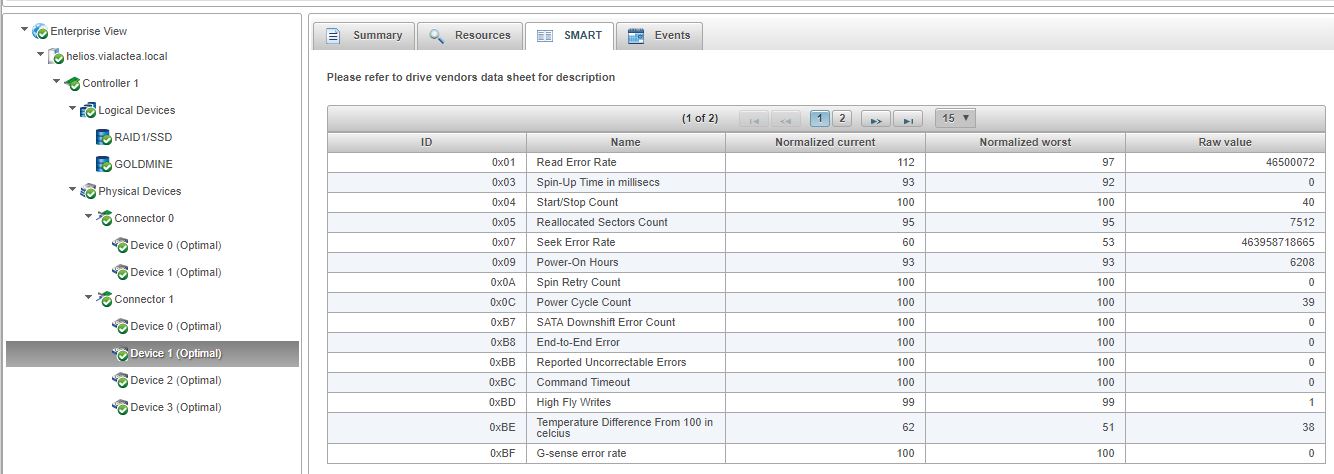Click the helios.vialactea.local server icon
Viewport: 1334px width, 474px height.
(x=56, y=57)
